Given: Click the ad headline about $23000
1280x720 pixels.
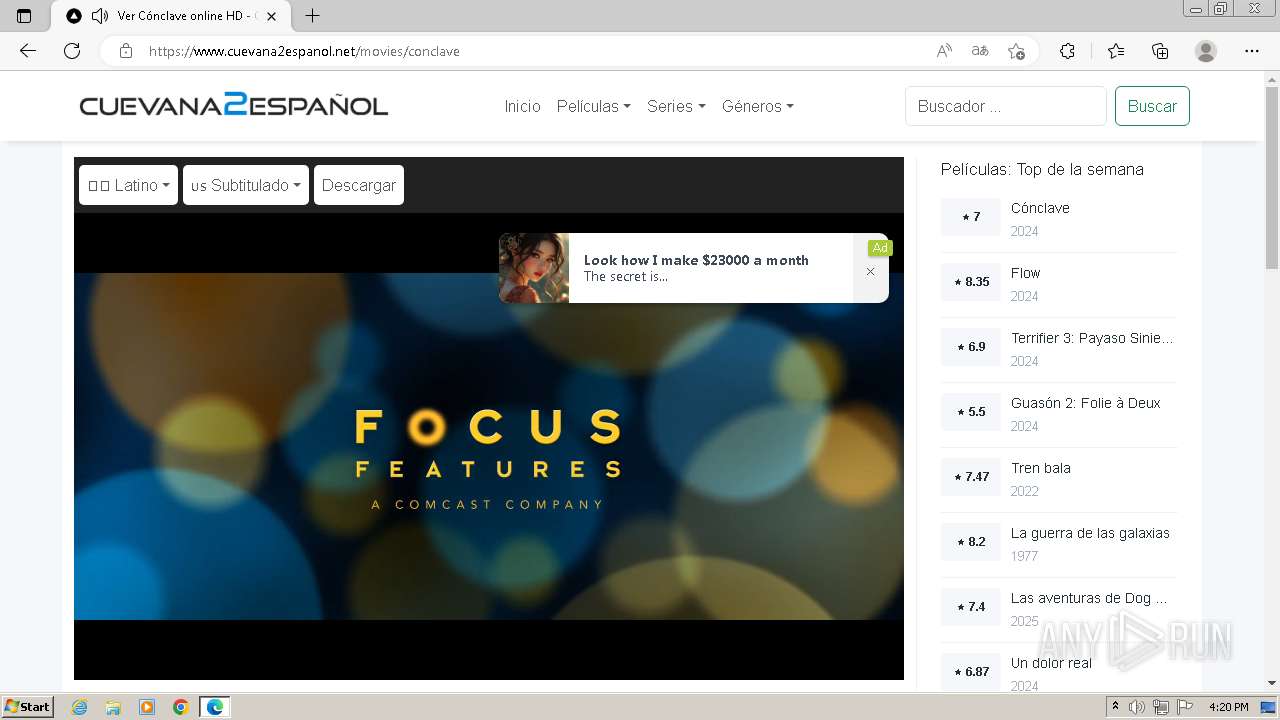Looking at the screenshot, I should click(696, 260).
